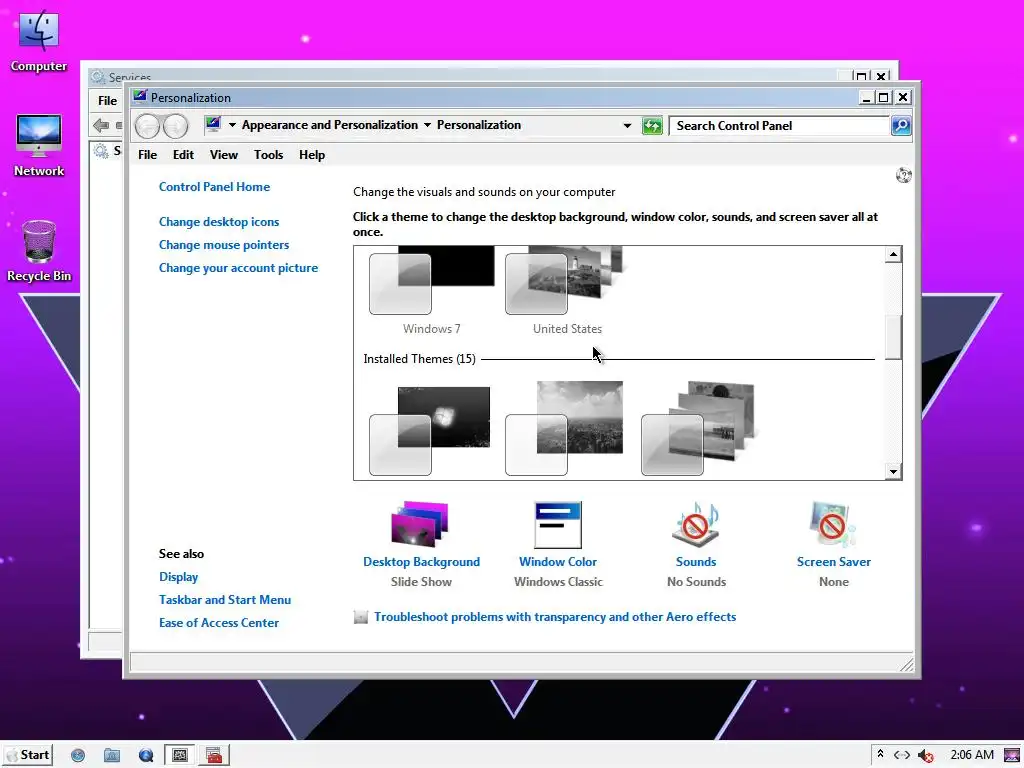
Task: Select the third installed theme thumbnail
Action: coord(699,428)
